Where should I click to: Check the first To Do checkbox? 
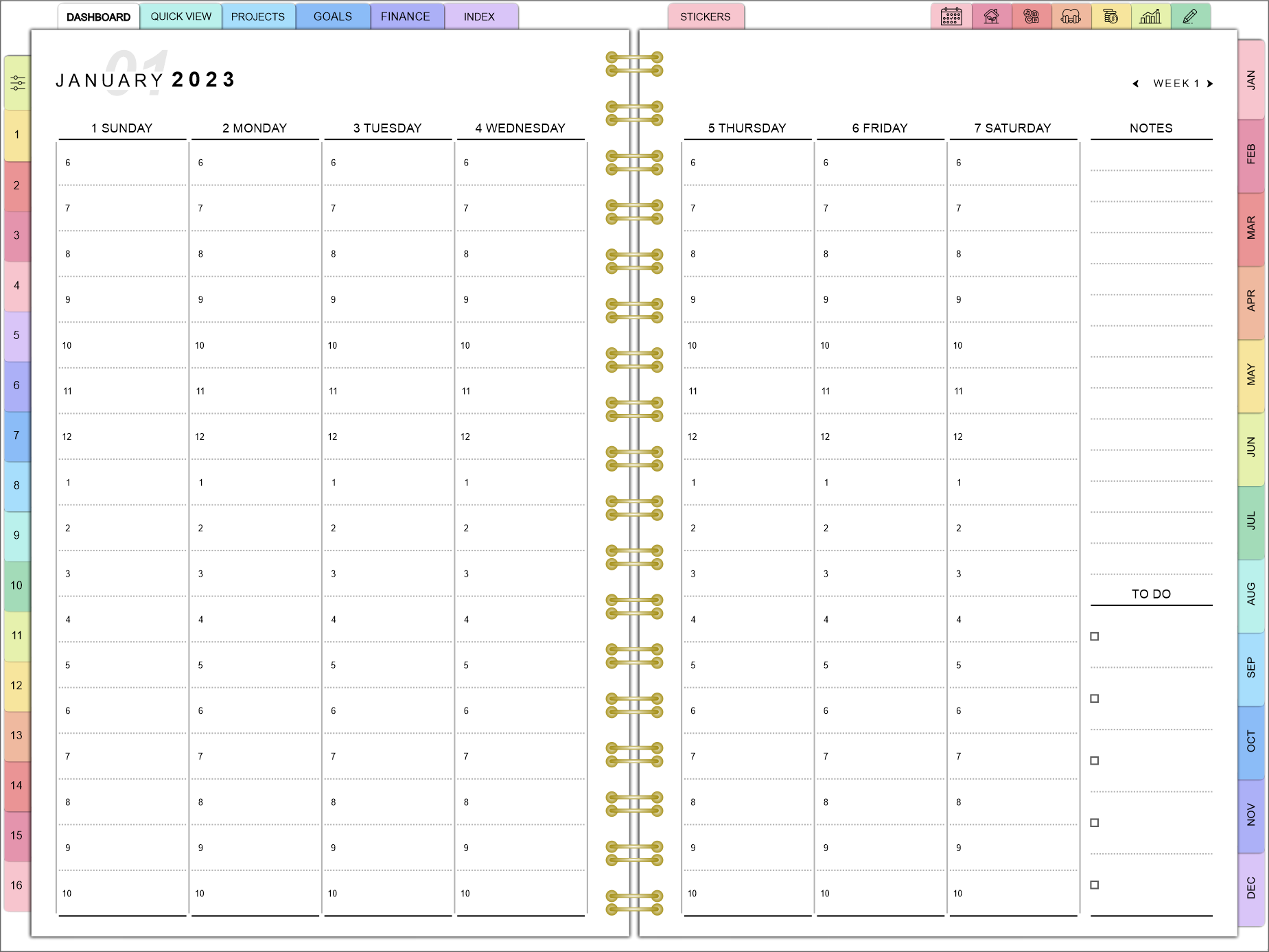pyautogui.click(x=1095, y=636)
